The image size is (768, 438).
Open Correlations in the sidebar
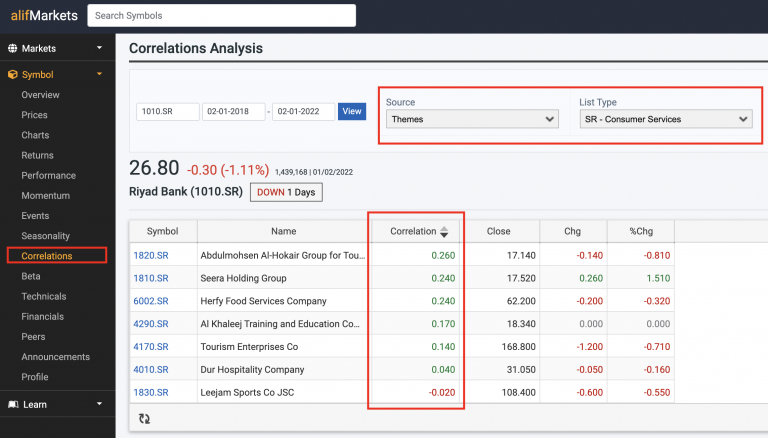[47, 256]
